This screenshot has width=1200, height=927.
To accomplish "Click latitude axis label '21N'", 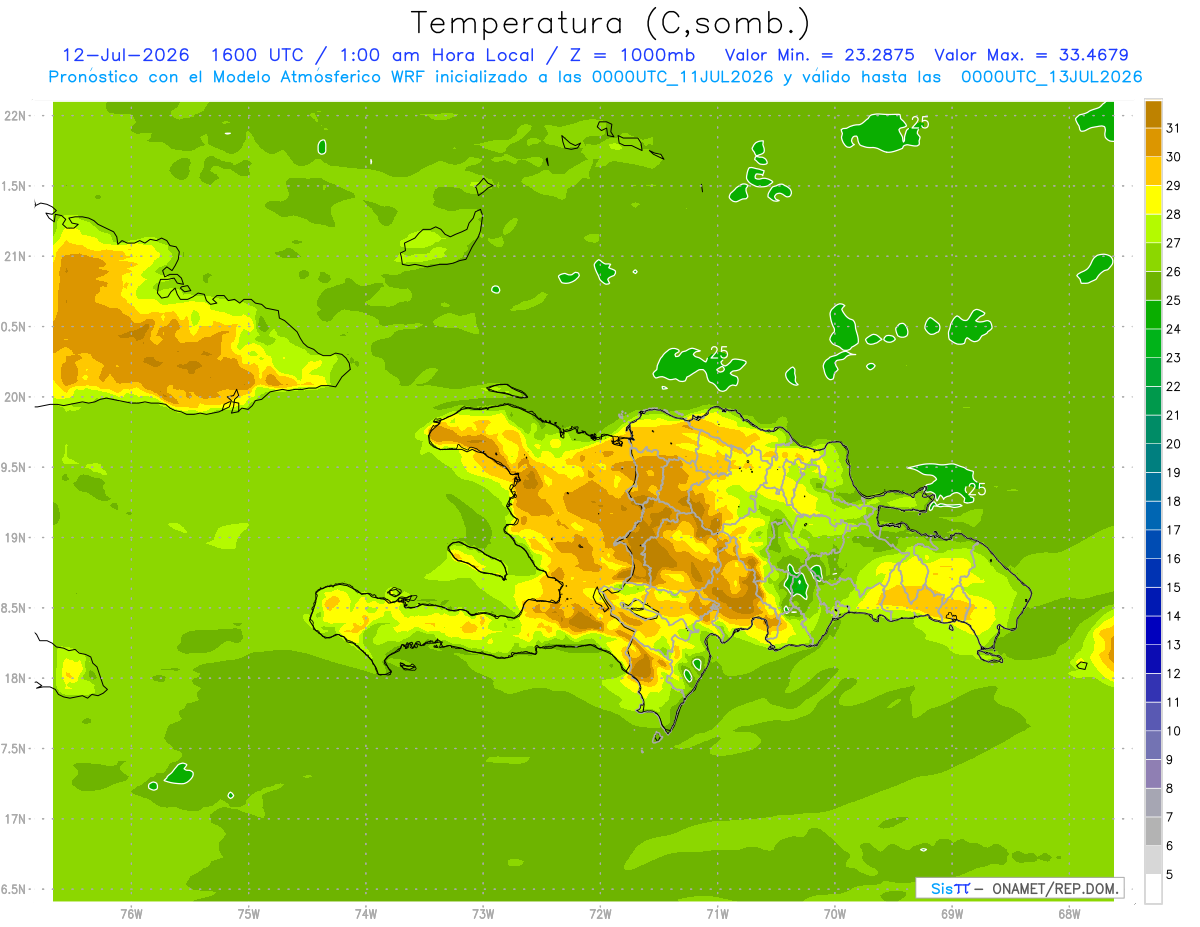I will coord(16,256).
